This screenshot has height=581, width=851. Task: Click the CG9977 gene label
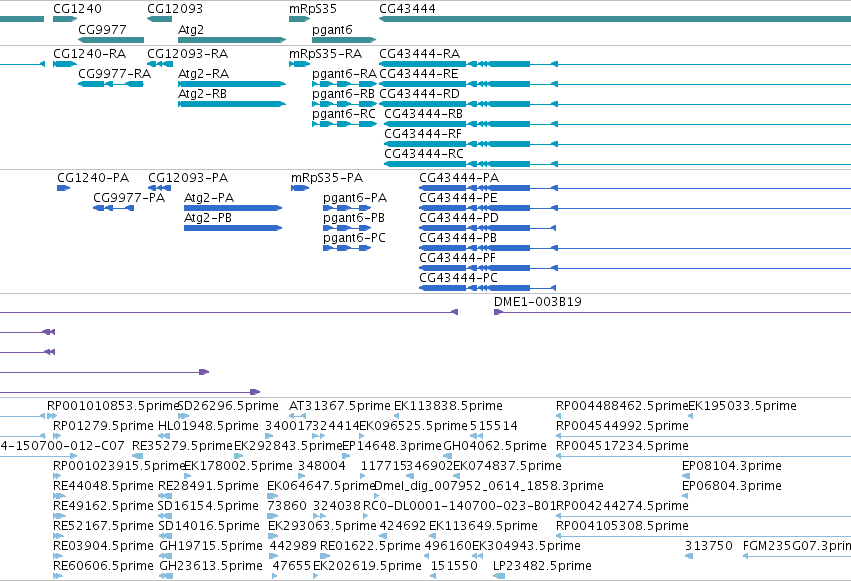click(x=102, y=30)
